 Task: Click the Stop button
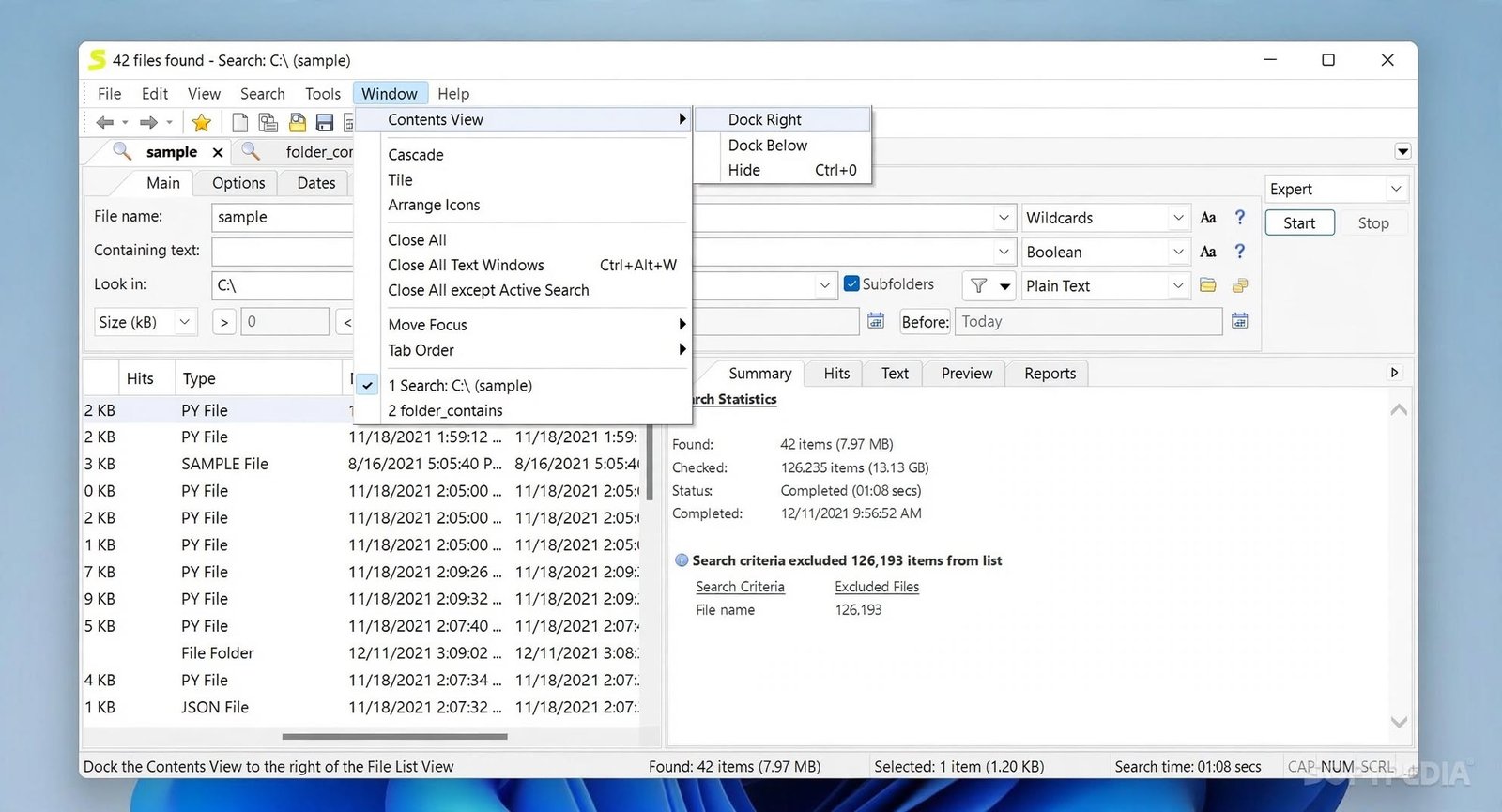1373,223
